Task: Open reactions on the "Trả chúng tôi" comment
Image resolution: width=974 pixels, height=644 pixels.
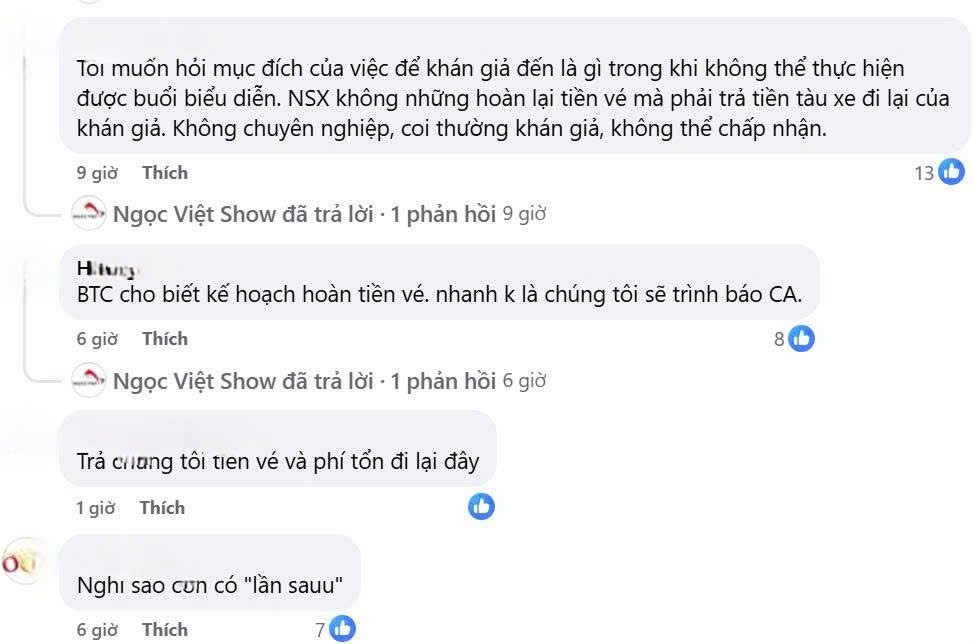Action: coord(481,507)
